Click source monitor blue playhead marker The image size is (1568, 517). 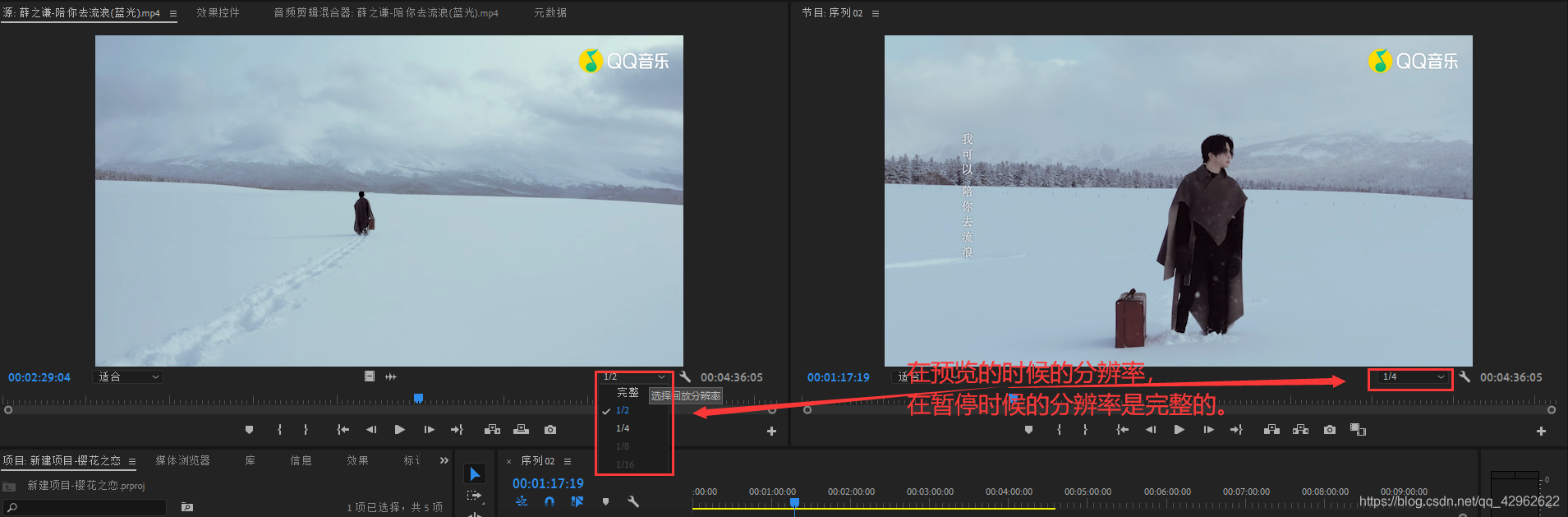[418, 399]
